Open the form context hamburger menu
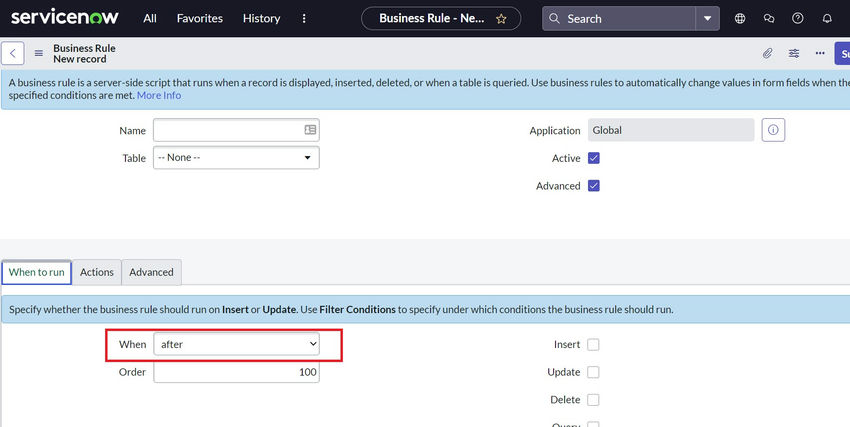Screen dimensions: 850x427 (x=39, y=53)
